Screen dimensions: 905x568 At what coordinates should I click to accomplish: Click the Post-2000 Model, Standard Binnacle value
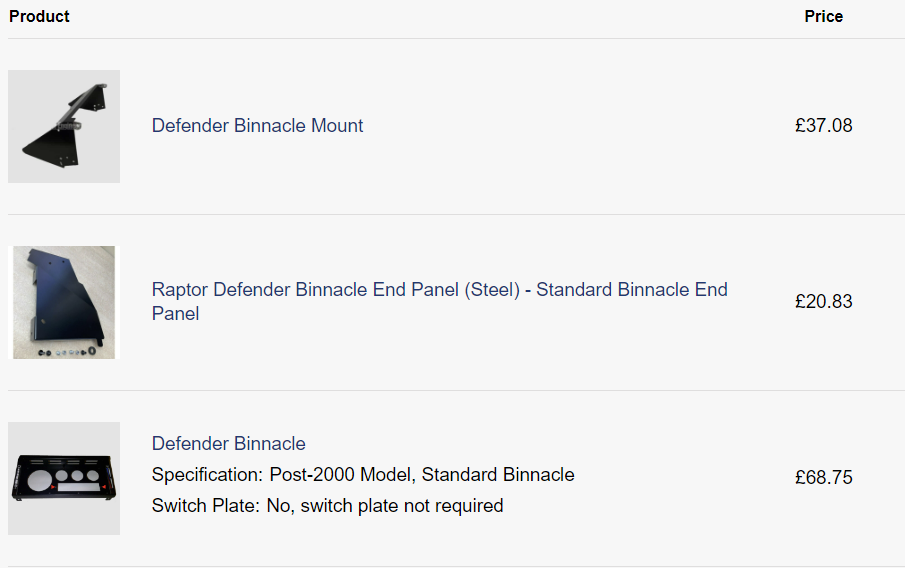(x=422, y=474)
